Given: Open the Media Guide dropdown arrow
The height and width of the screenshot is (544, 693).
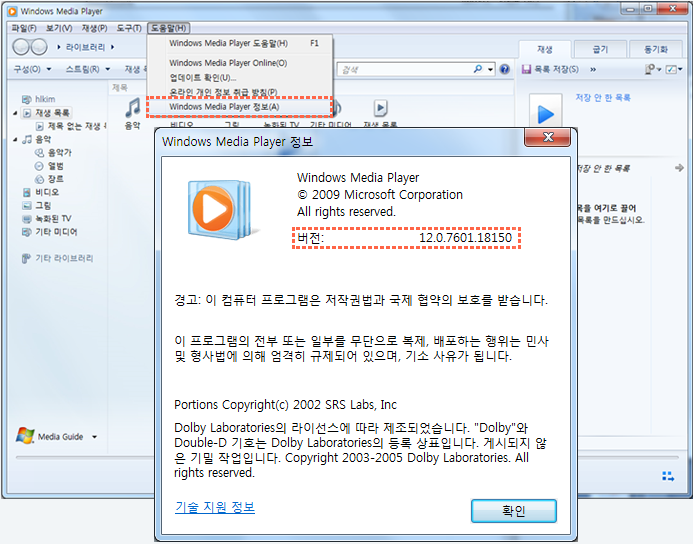Looking at the screenshot, I should pos(94,437).
